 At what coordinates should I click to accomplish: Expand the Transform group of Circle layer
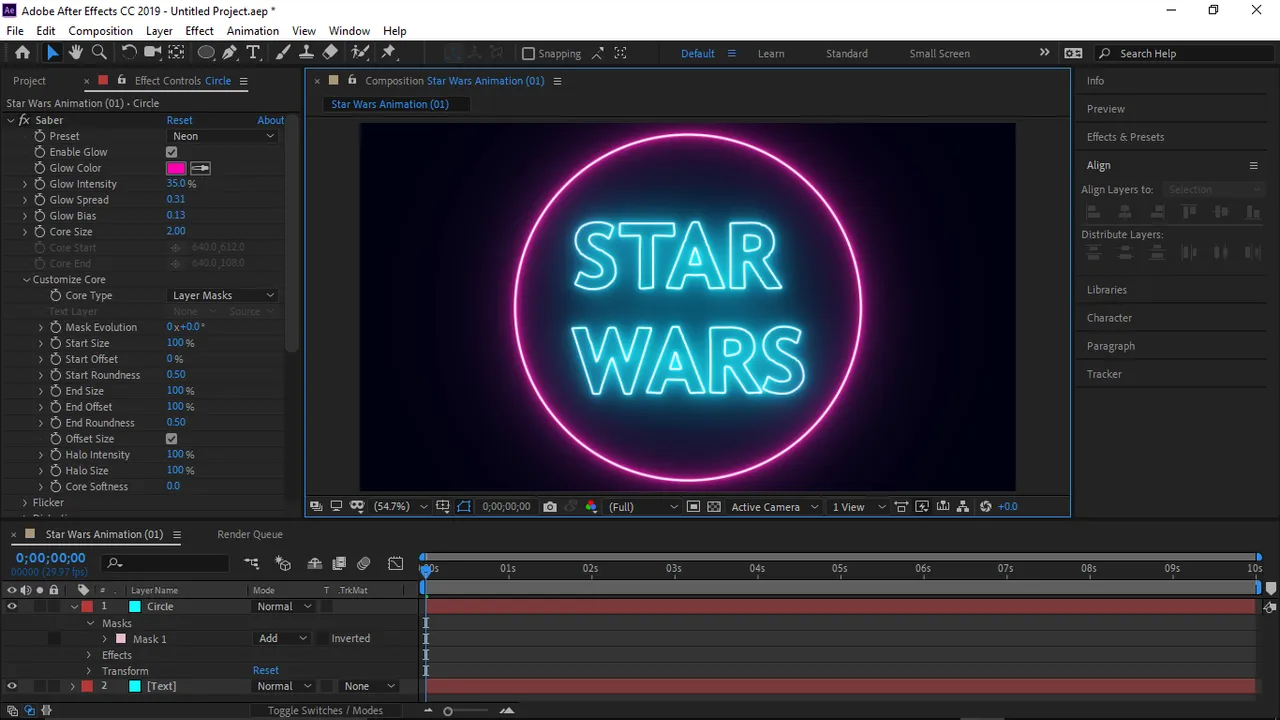[x=89, y=671]
